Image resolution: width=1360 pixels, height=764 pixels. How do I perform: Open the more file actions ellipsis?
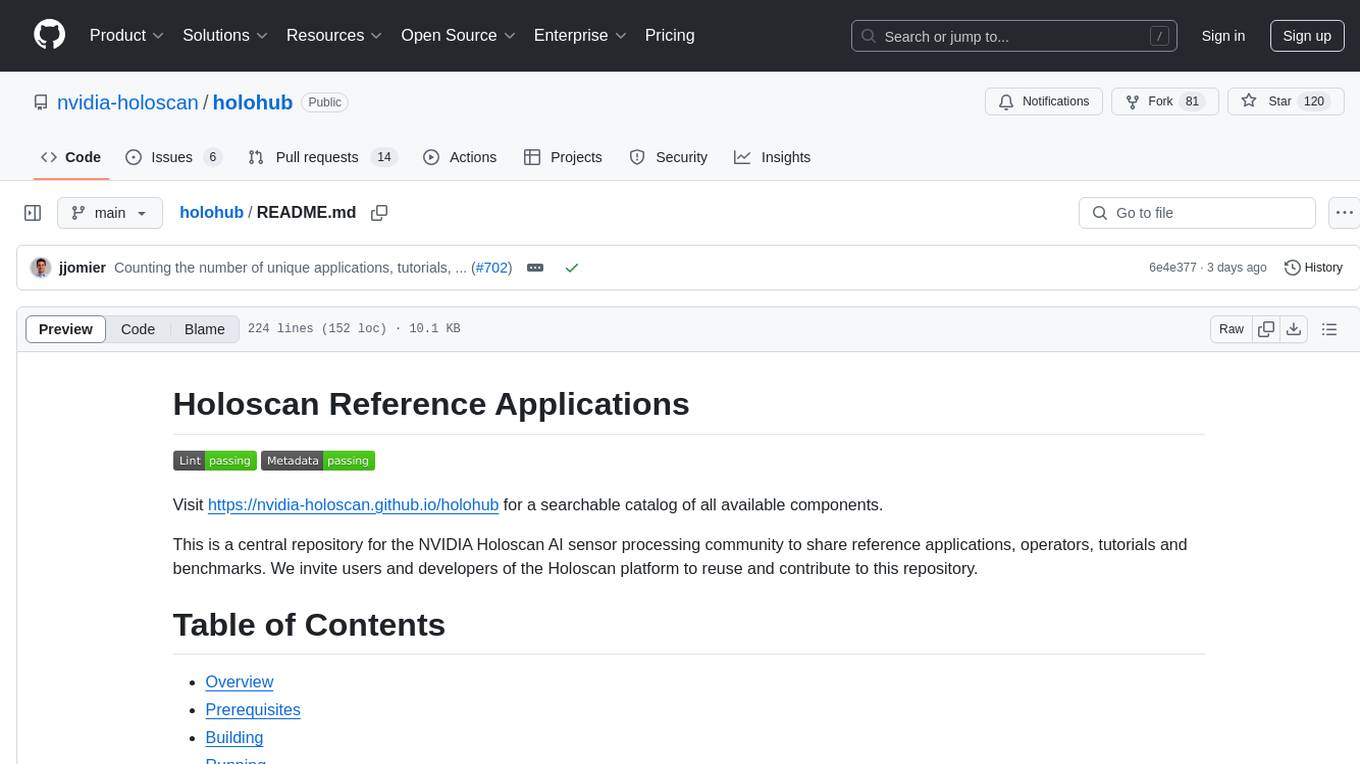pyautogui.click(x=1344, y=213)
